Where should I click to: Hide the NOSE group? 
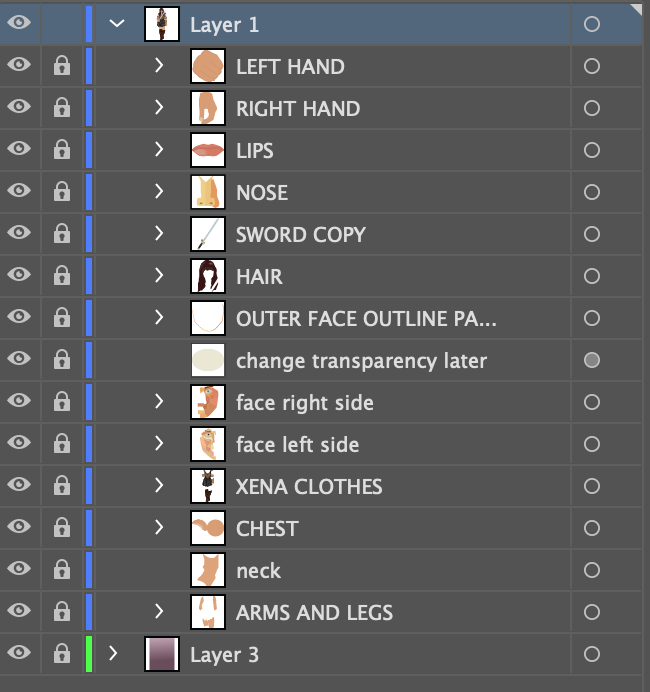click(19, 190)
